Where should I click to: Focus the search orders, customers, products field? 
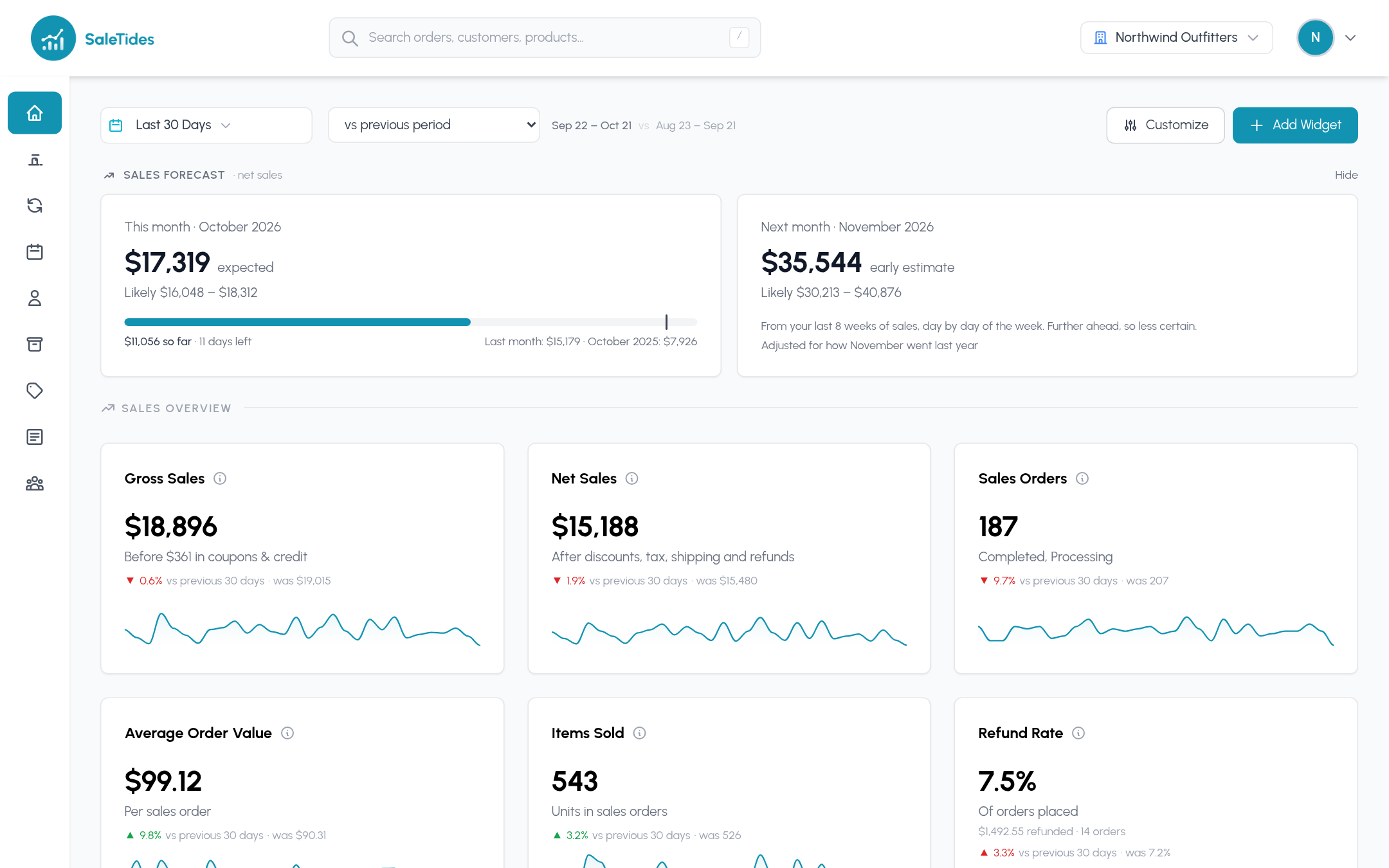pyautogui.click(x=545, y=38)
